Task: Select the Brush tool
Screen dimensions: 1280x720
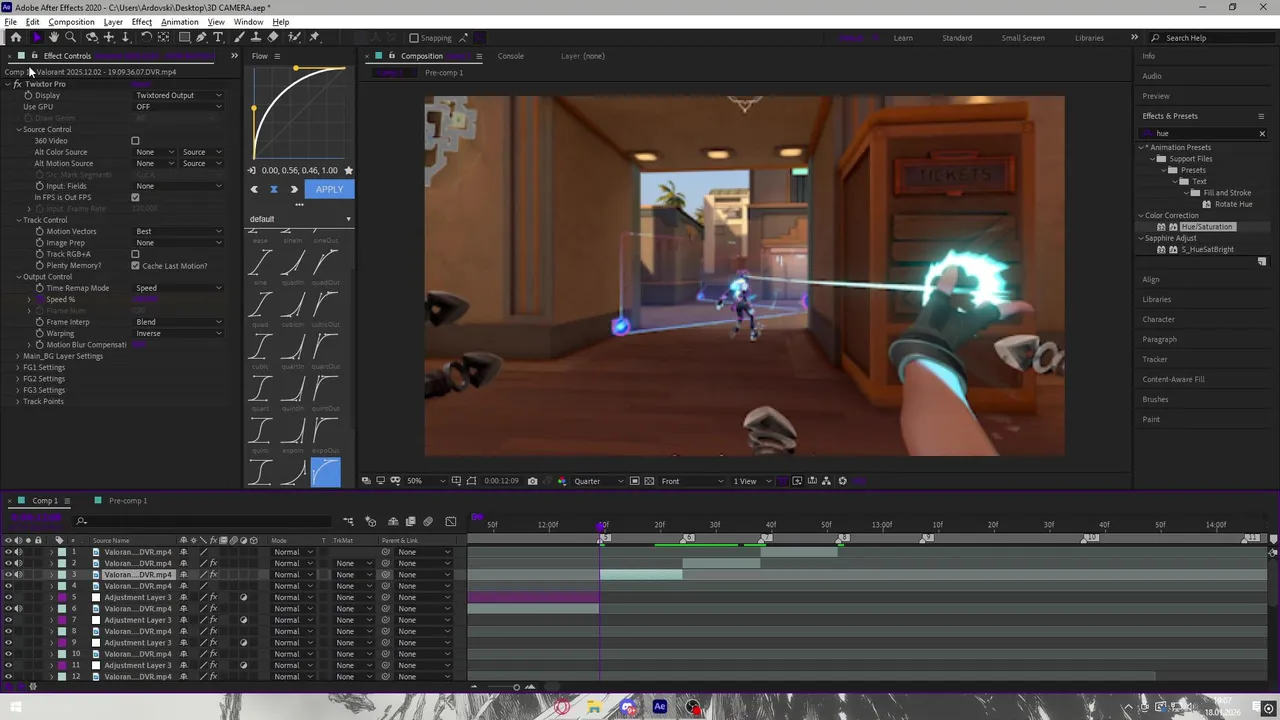Action: [241, 37]
